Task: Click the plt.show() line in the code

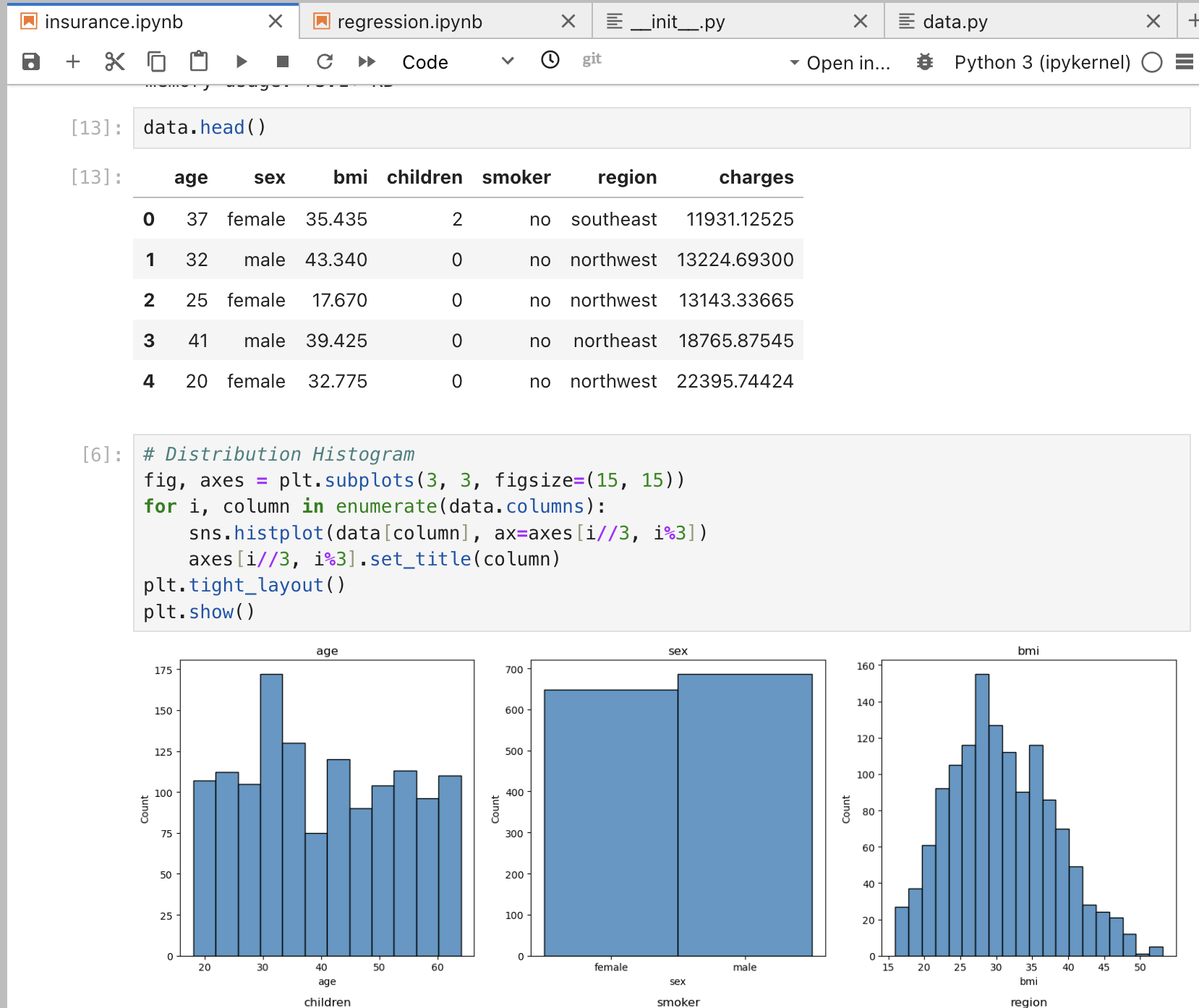Action: coord(199,612)
